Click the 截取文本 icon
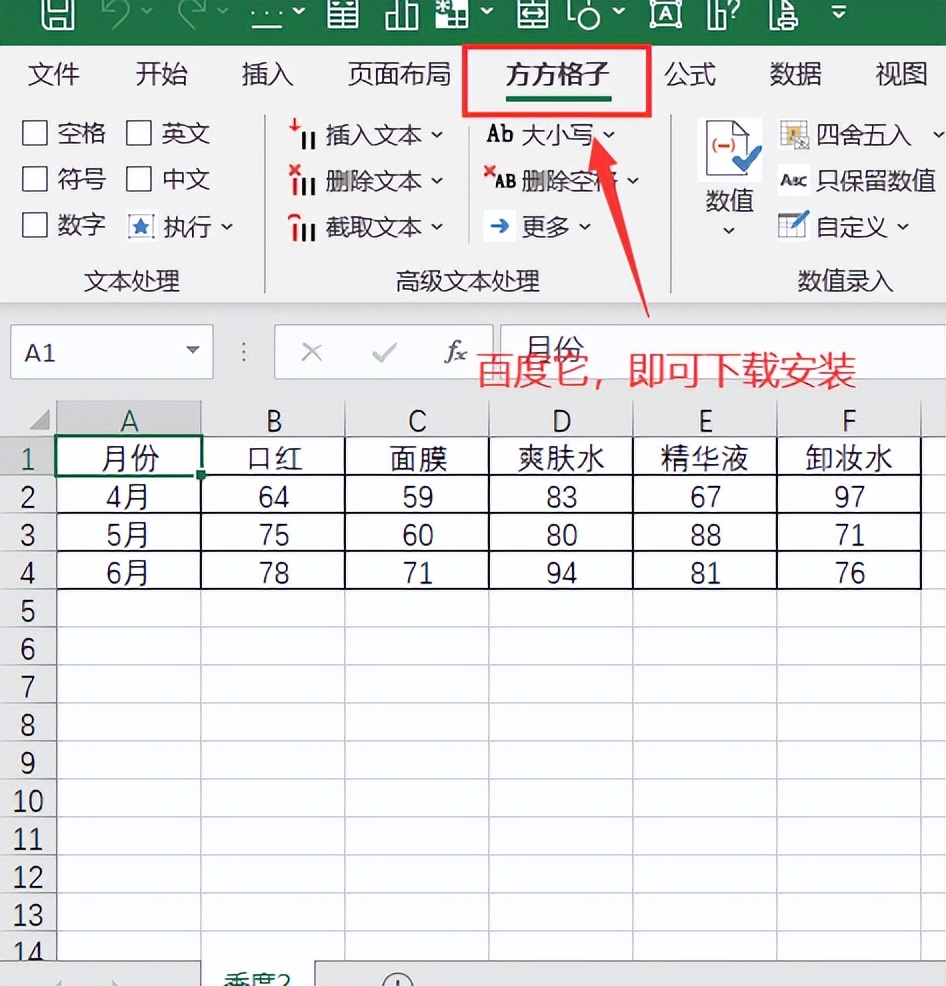946x986 pixels. click(x=303, y=228)
